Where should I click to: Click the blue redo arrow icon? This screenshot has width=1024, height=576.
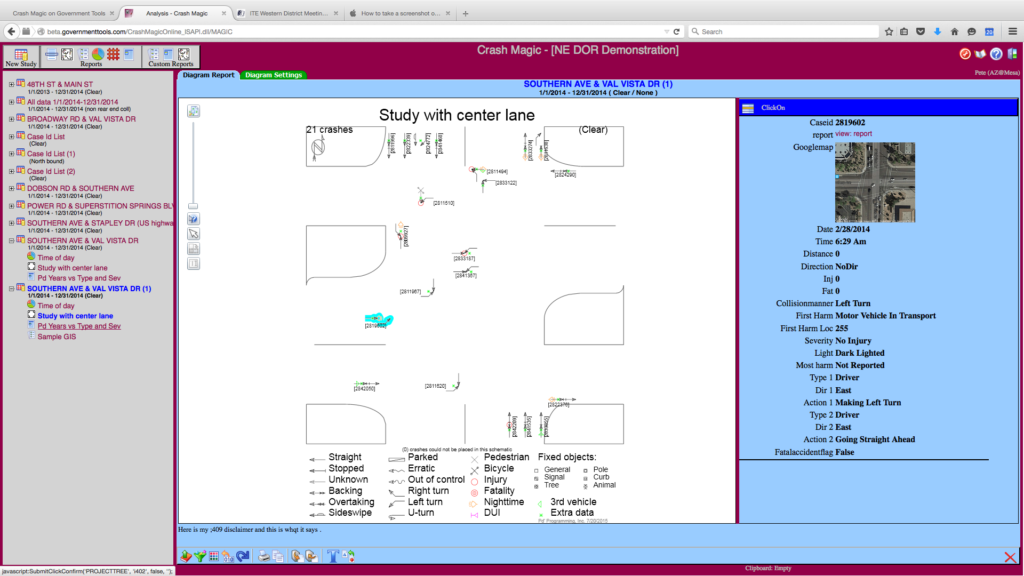point(243,556)
